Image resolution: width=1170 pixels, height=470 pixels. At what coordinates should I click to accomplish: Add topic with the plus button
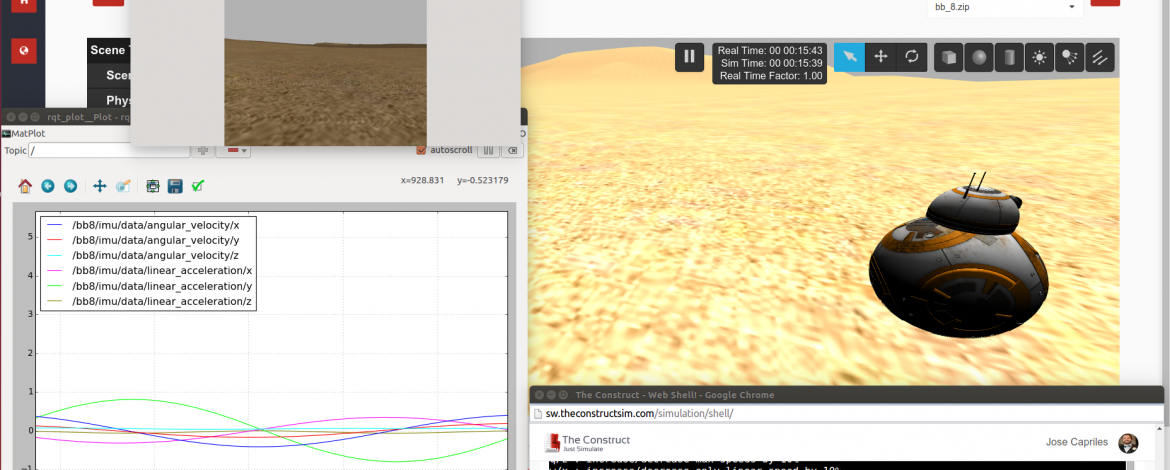point(202,151)
